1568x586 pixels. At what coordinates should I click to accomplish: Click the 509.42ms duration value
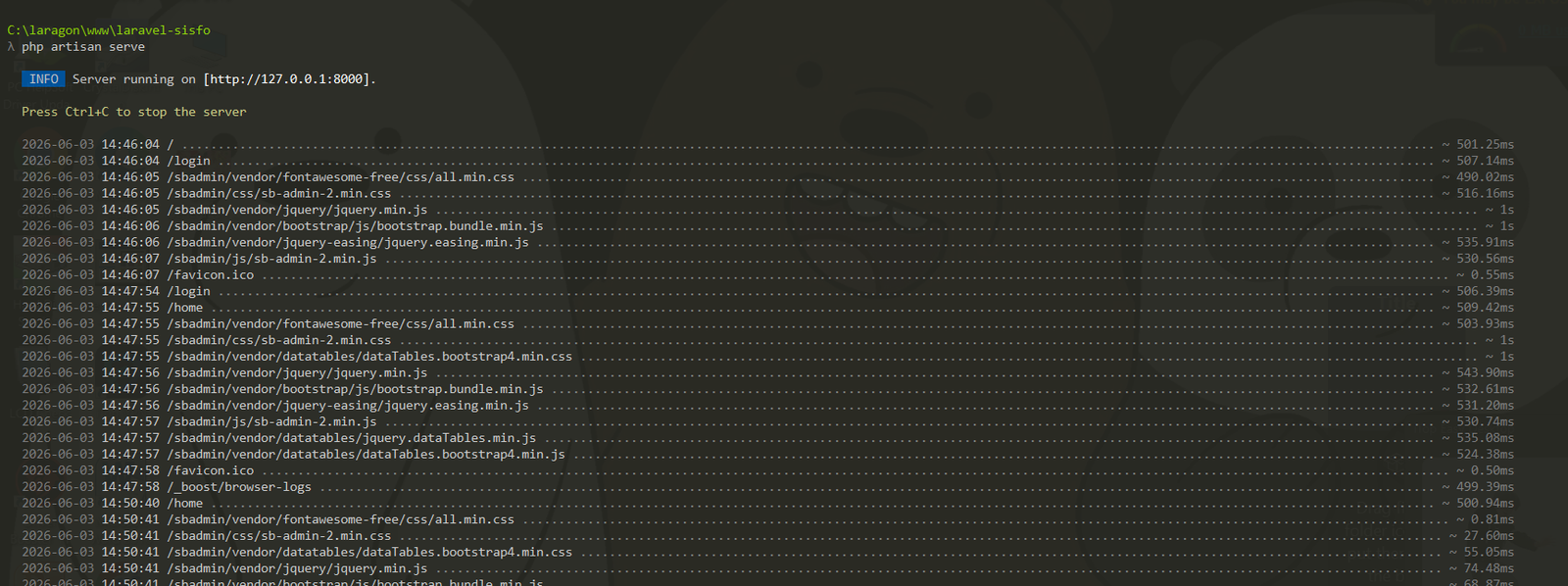pyautogui.click(x=1485, y=307)
